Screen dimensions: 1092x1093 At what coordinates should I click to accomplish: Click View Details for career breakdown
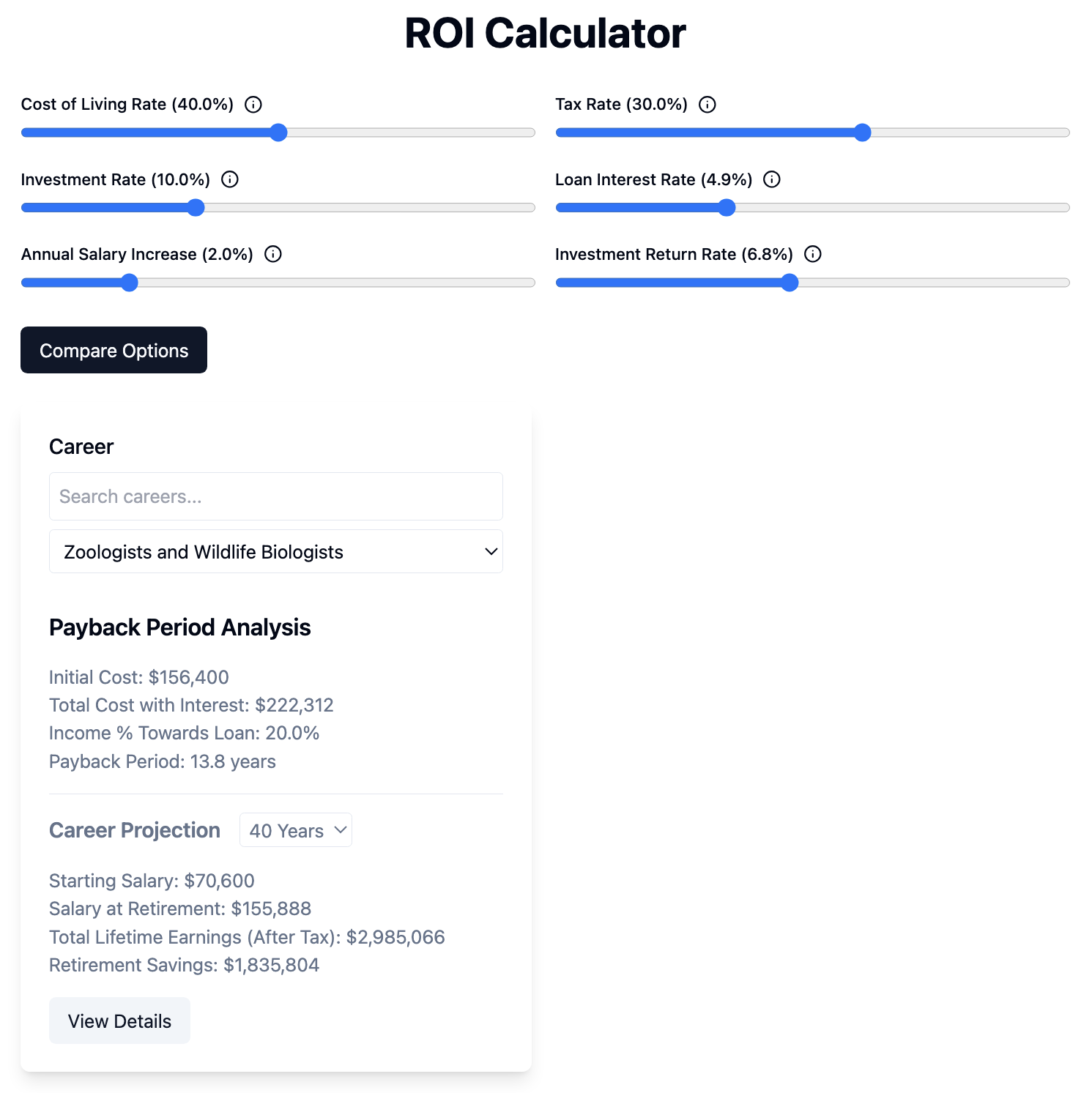pyautogui.click(x=119, y=1021)
